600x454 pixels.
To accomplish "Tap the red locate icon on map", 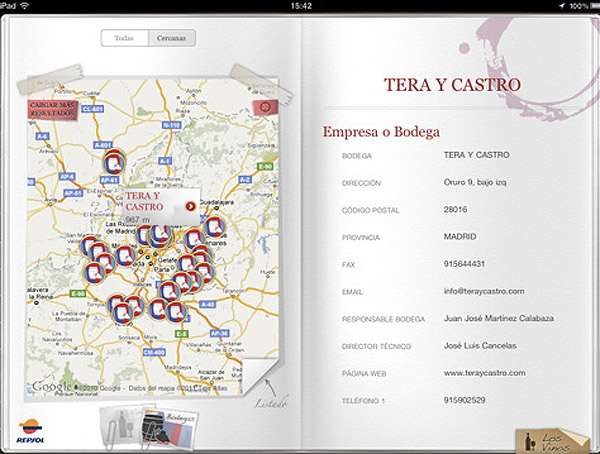I will tap(266, 106).
